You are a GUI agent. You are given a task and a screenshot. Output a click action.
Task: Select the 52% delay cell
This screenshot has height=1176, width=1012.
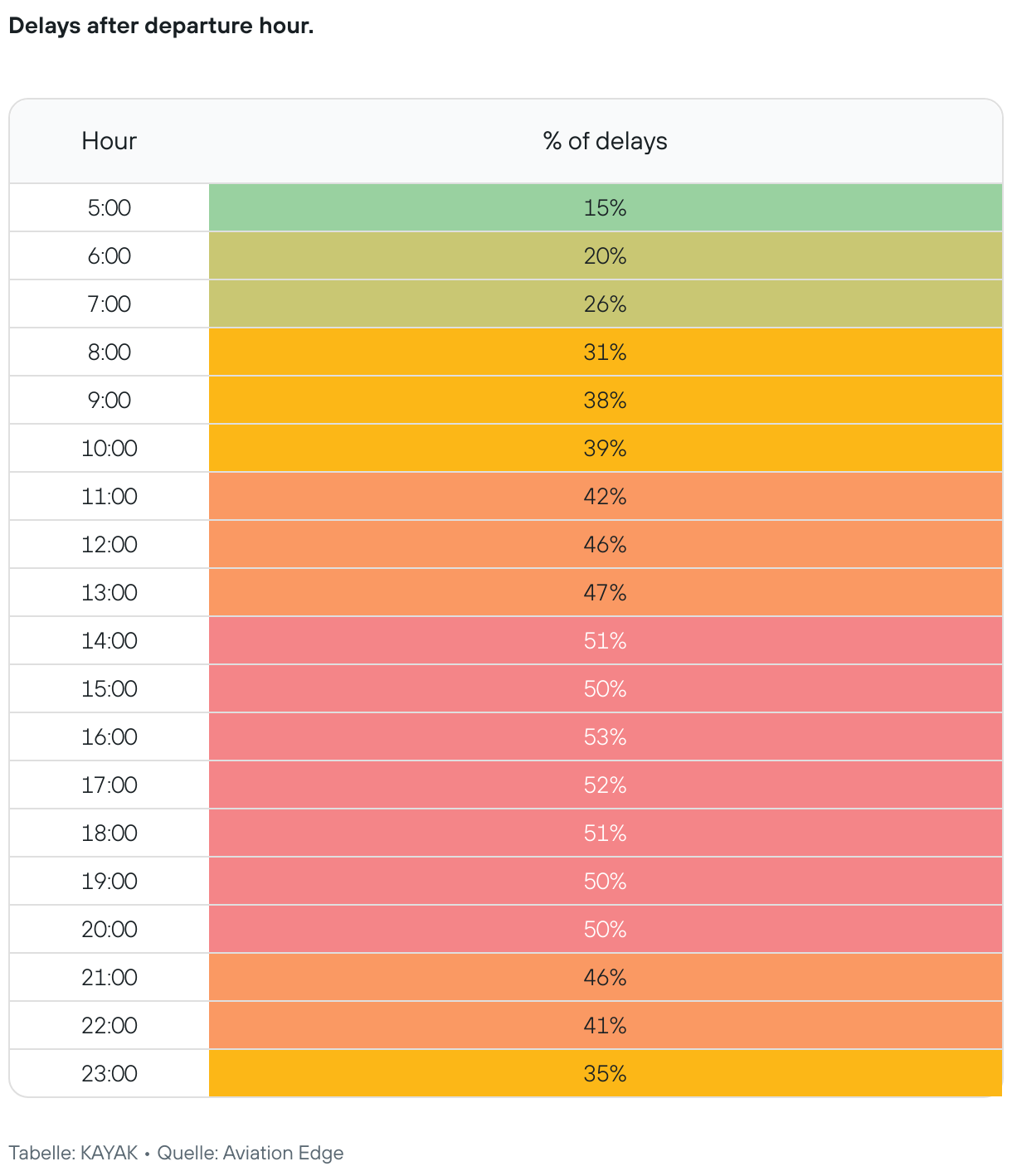(x=605, y=785)
